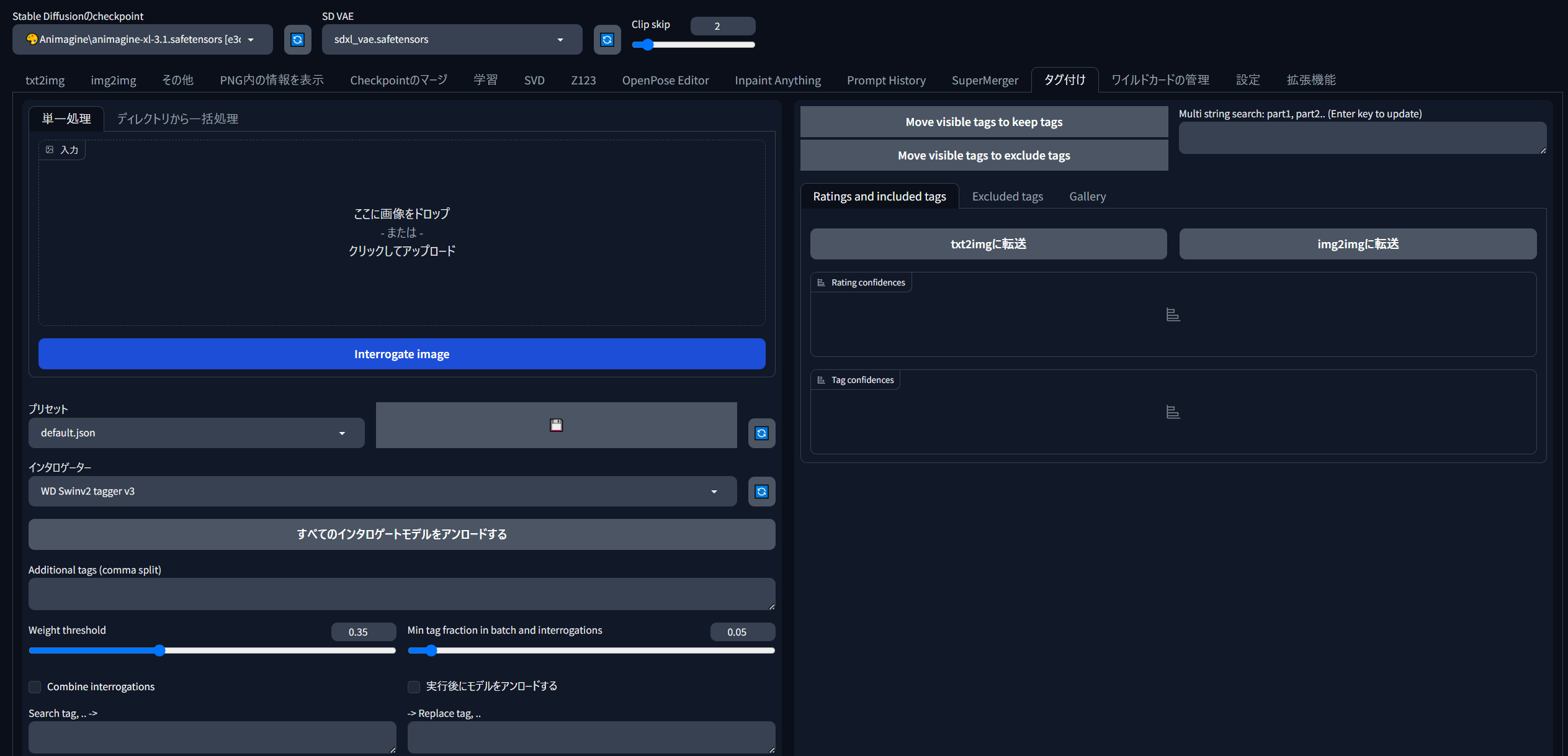The image size is (1568, 756).
Task: Toggle 実行後にモデルをアンロードする checkbox
Action: click(x=414, y=686)
